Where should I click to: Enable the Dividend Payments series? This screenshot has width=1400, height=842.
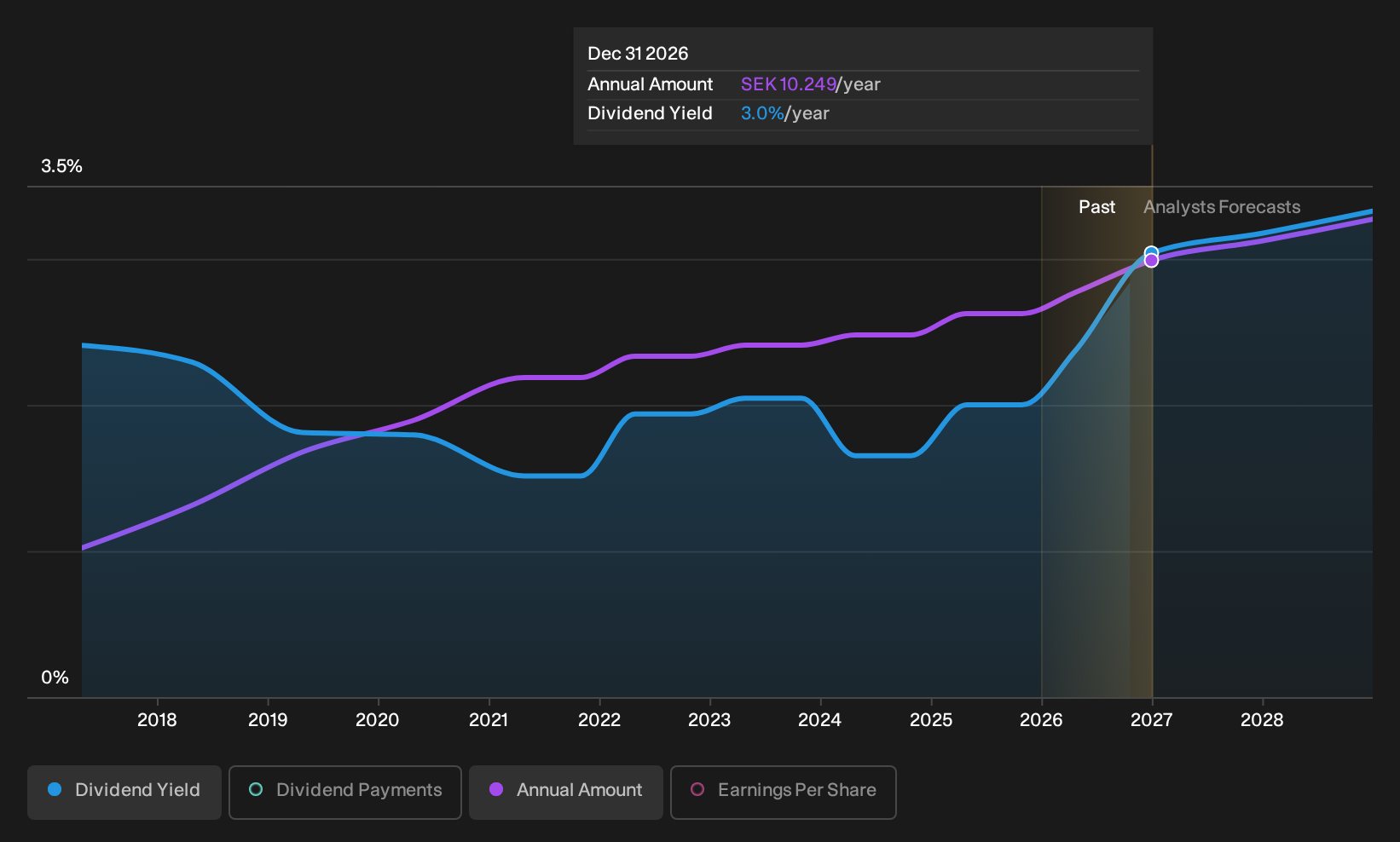345,793
